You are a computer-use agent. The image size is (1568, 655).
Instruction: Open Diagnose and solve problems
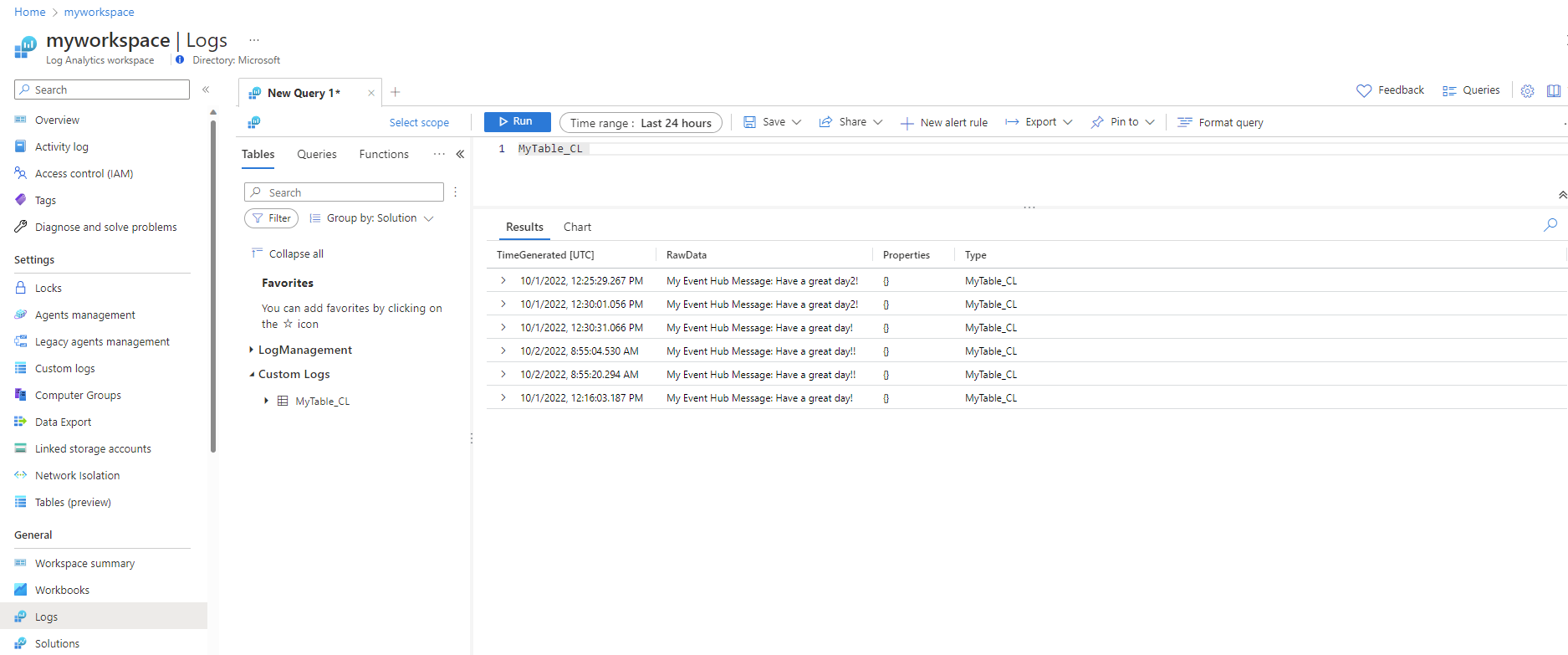point(105,227)
